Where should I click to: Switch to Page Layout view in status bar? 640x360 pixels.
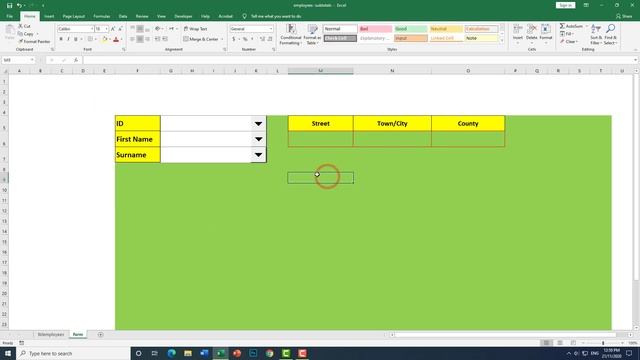(x=560, y=343)
